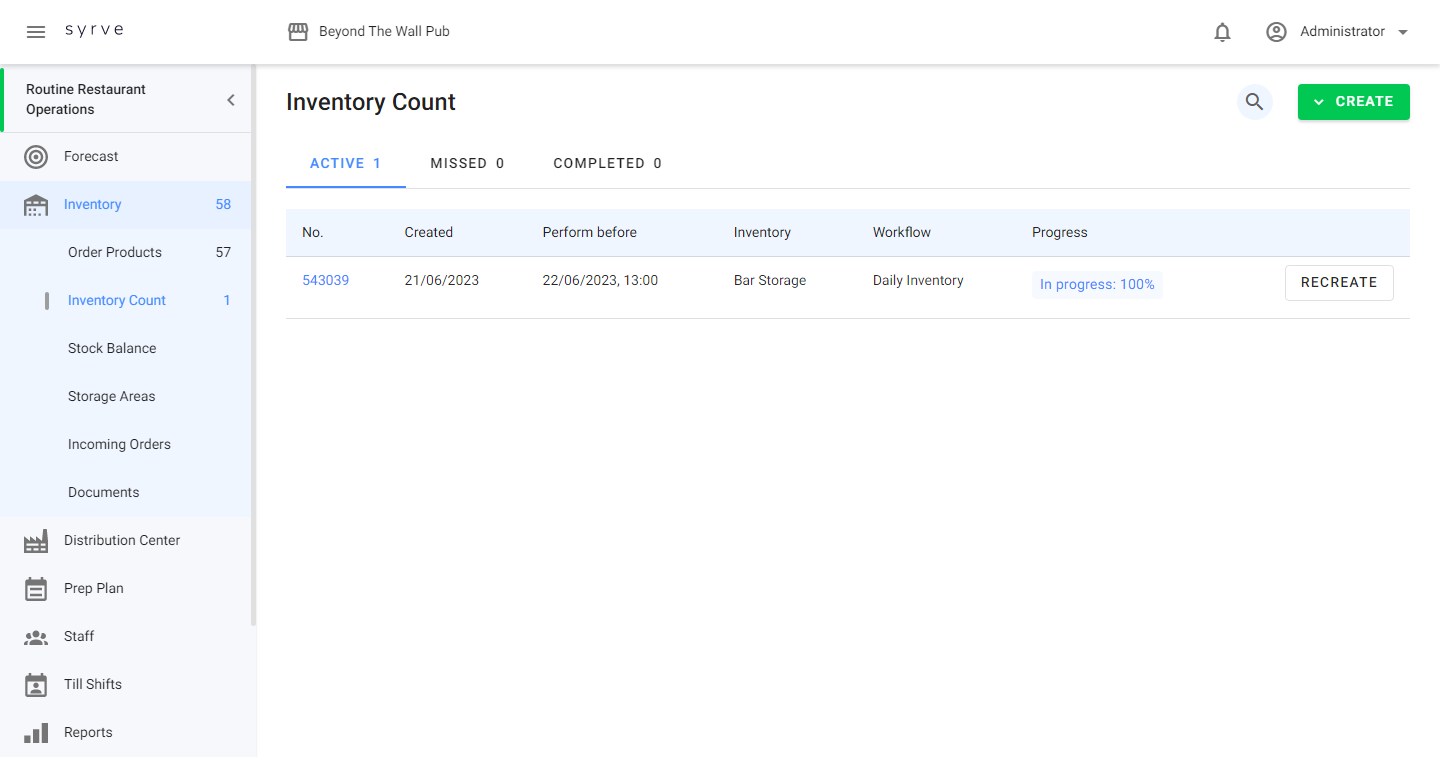Expand the green CREATE dropdown button
The width and height of the screenshot is (1440, 757).
1353,102
